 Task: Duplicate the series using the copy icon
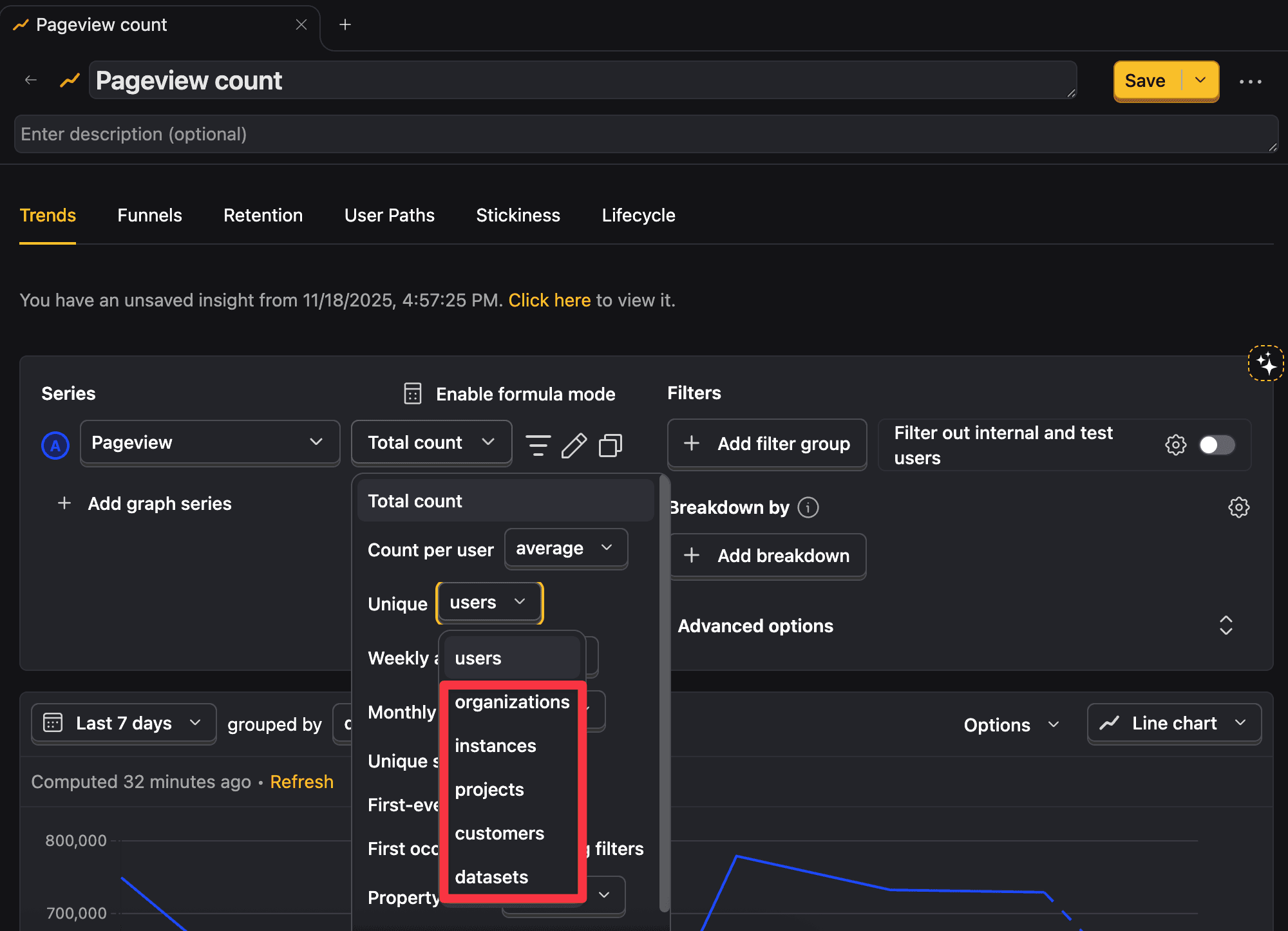[609, 444]
